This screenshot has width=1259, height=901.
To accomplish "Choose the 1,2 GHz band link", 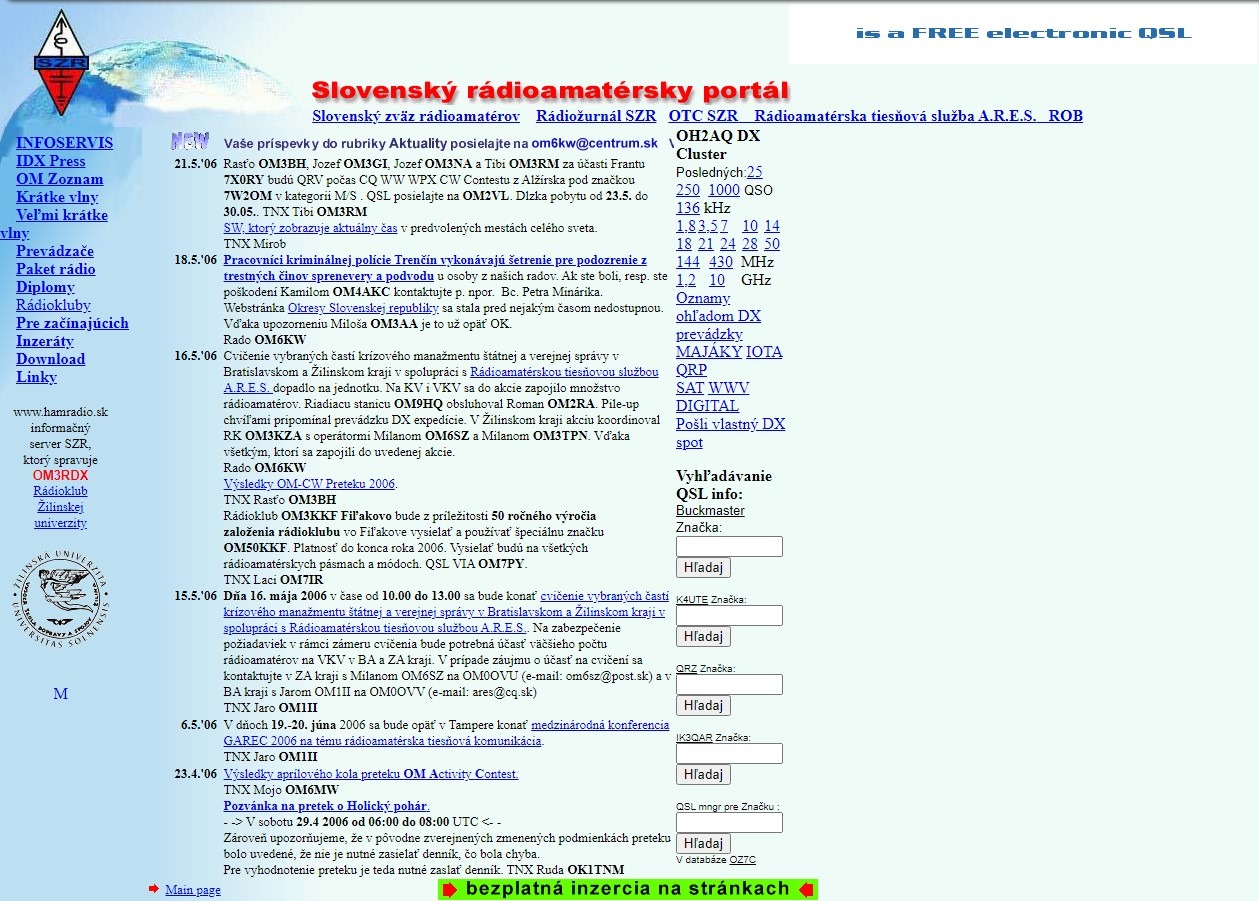I will pos(686,280).
